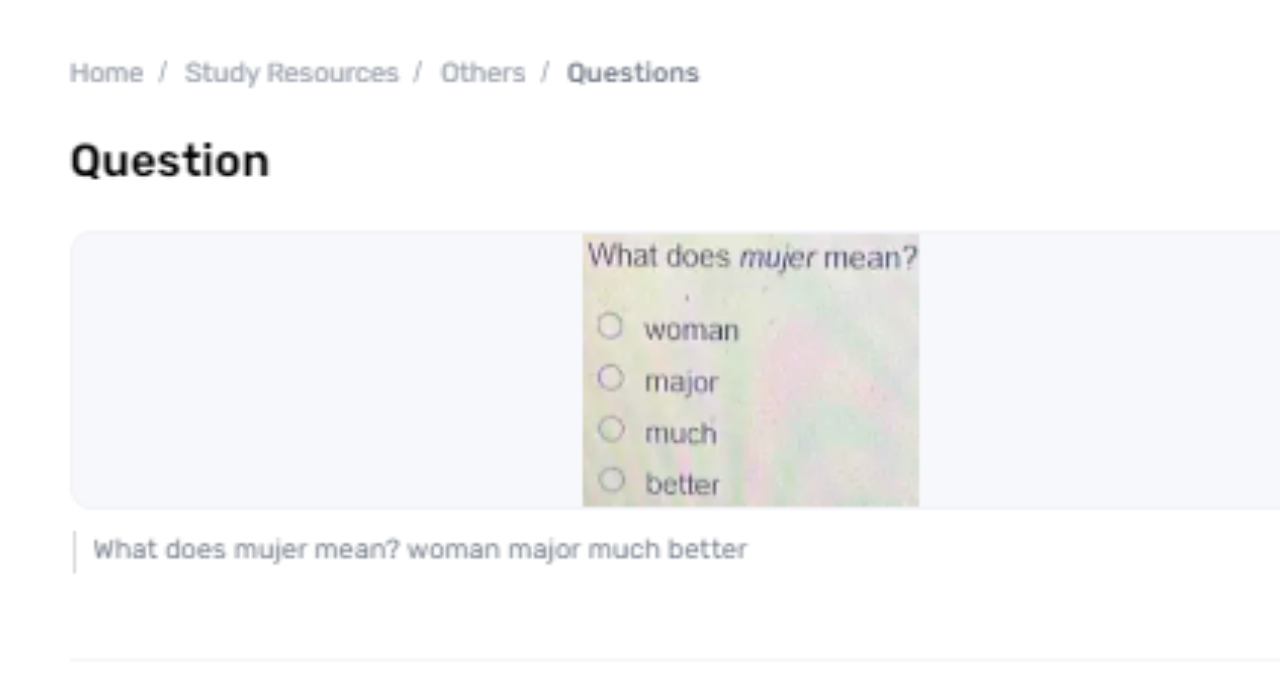Click the 'Question' page heading
1280x700 pixels.
coord(169,161)
